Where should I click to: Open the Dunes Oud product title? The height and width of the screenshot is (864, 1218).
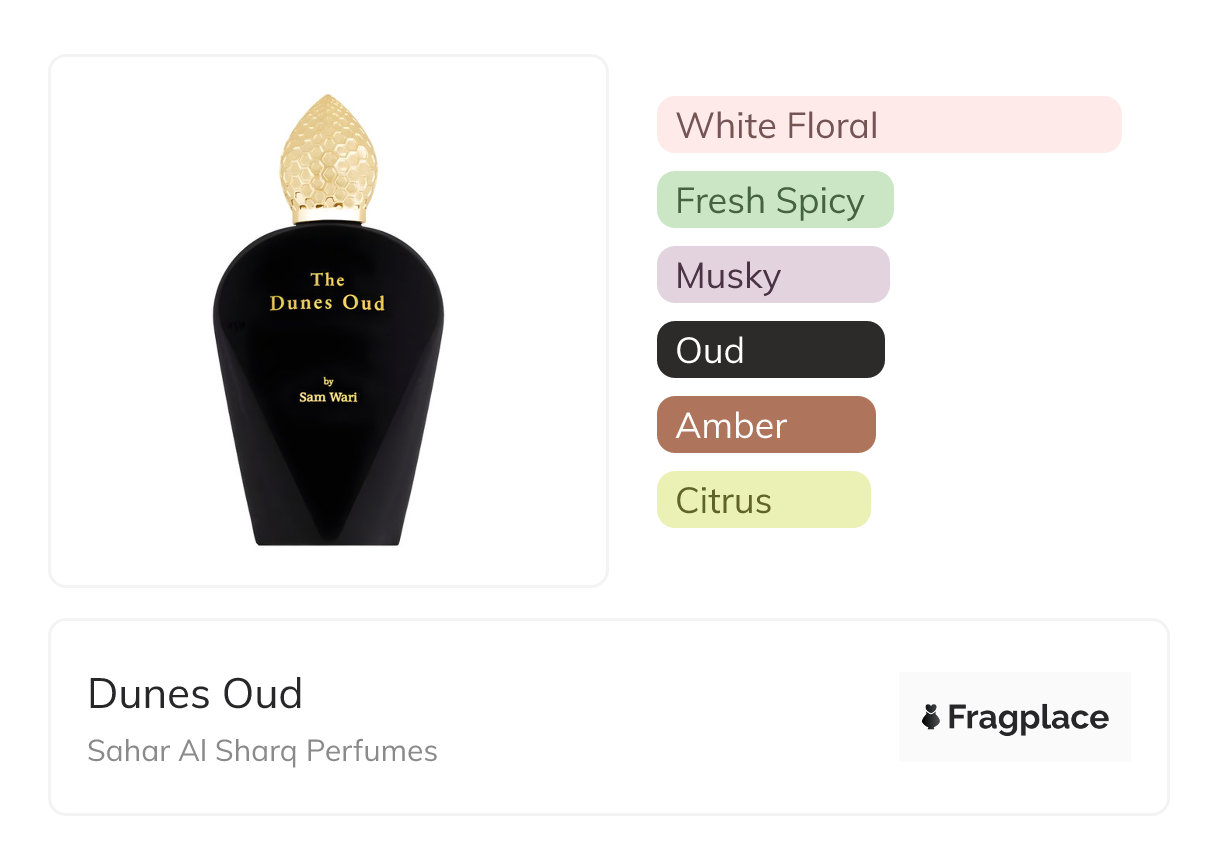click(x=195, y=693)
